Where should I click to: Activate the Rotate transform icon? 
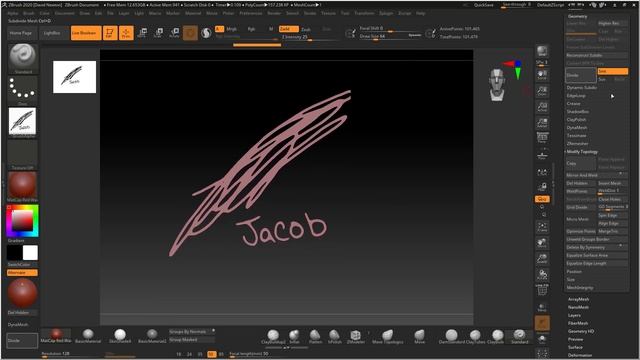174,33
